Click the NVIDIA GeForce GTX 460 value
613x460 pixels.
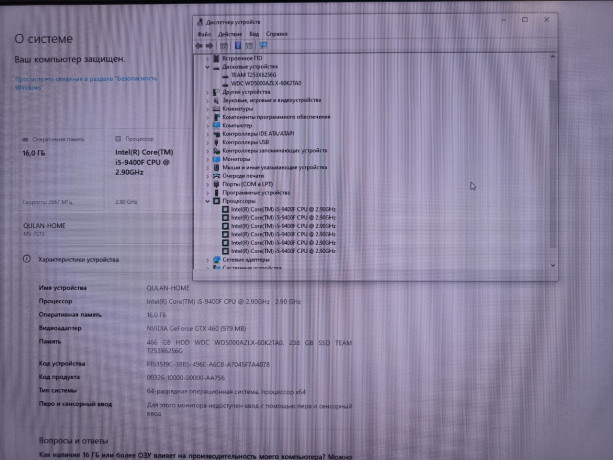[x=196, y=328]
